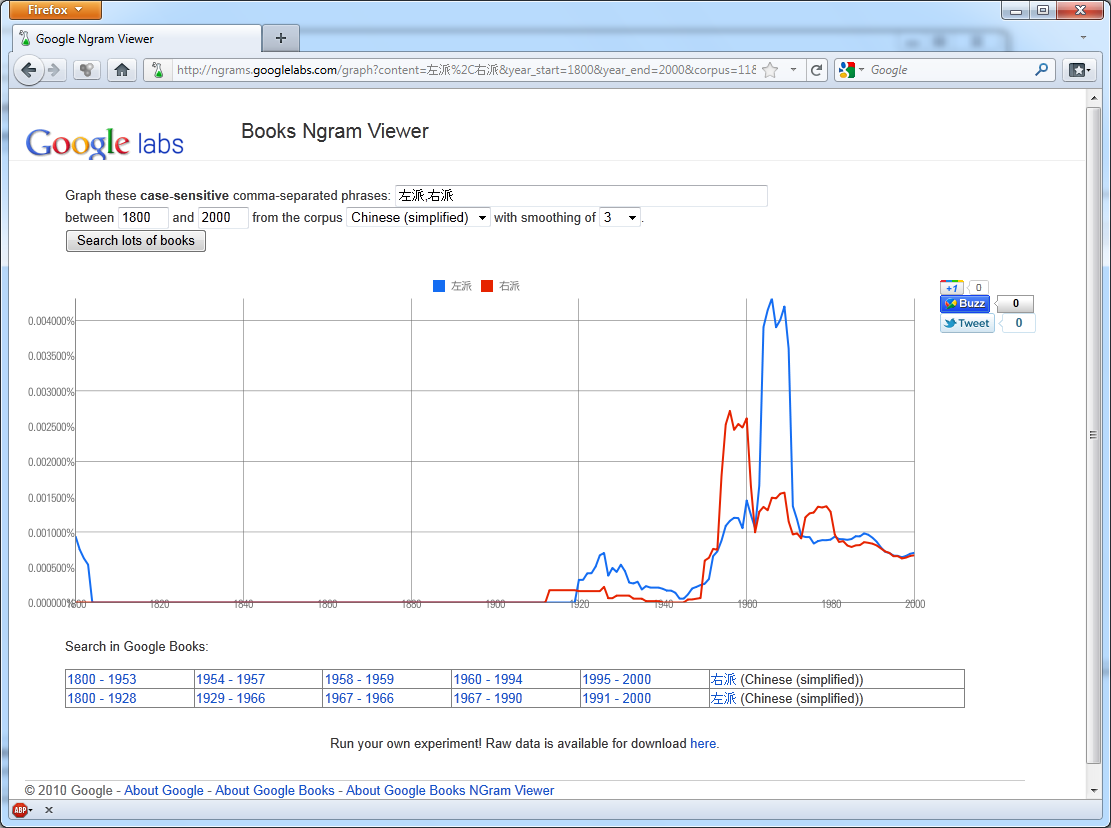Open the smoothing dropdown showing 3

coord(619,217)
